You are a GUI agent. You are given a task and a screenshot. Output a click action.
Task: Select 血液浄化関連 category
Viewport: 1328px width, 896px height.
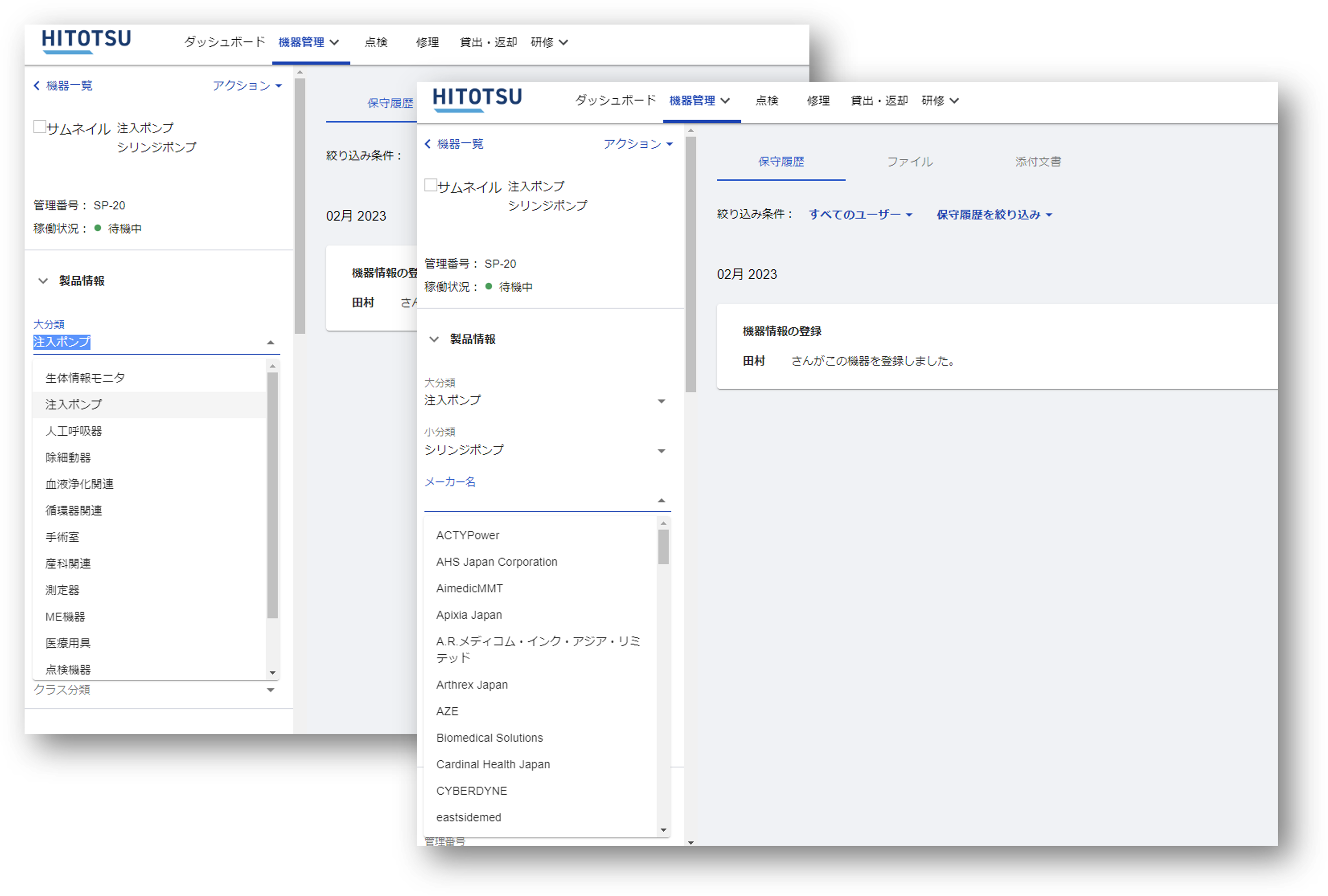(x=150, y=484)
